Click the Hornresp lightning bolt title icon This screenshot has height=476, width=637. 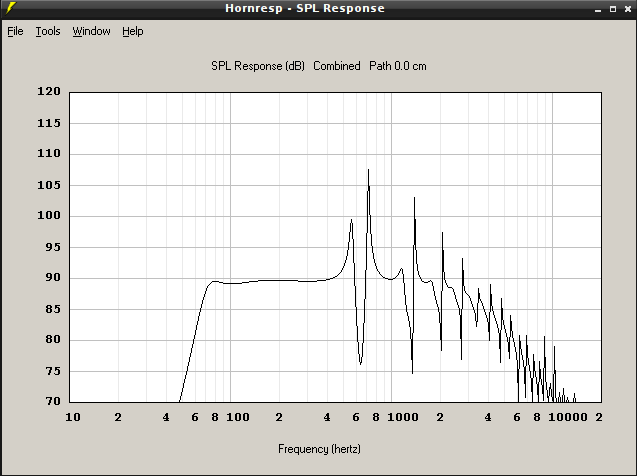click(x=11, y=8)
